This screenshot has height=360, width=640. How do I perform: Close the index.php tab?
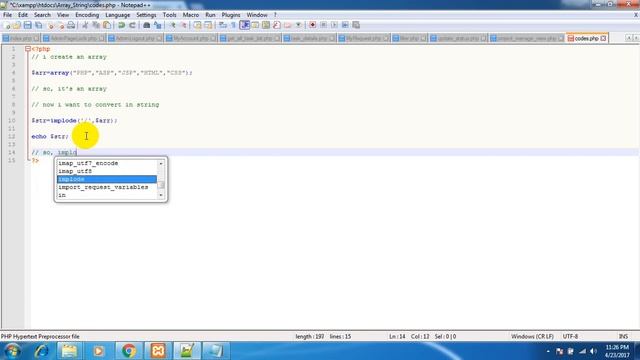[36, 38]
